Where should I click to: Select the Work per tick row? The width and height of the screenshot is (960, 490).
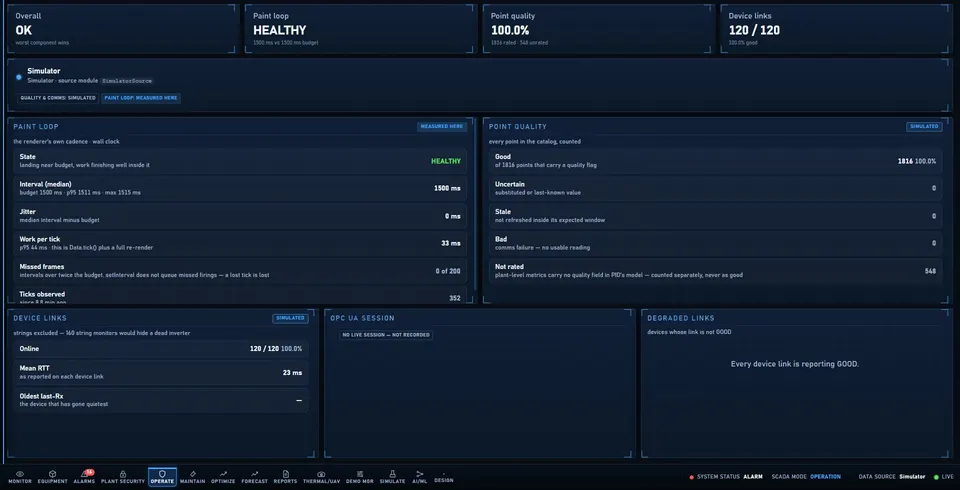point(240,243)
